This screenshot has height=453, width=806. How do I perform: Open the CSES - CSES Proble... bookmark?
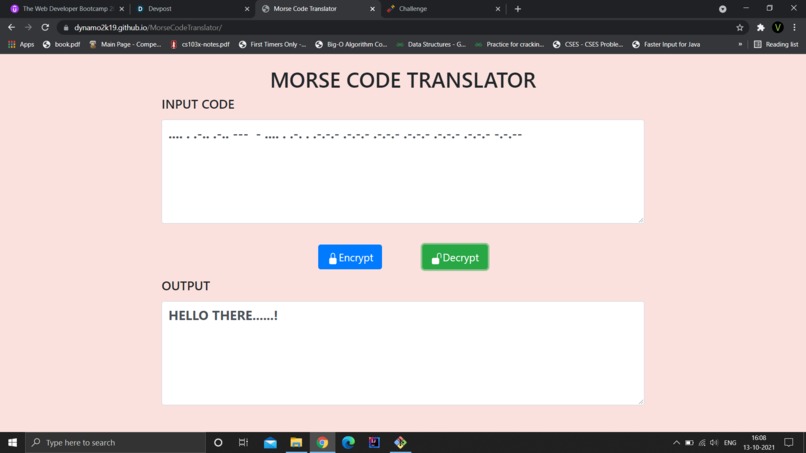coord(588,44)
